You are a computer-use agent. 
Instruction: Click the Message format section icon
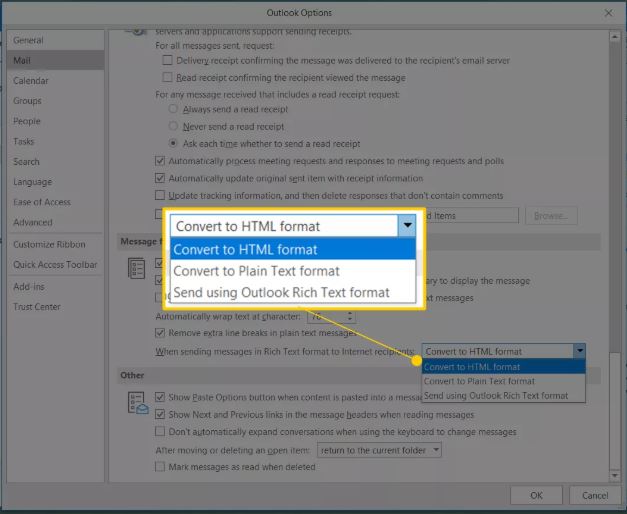136,268
